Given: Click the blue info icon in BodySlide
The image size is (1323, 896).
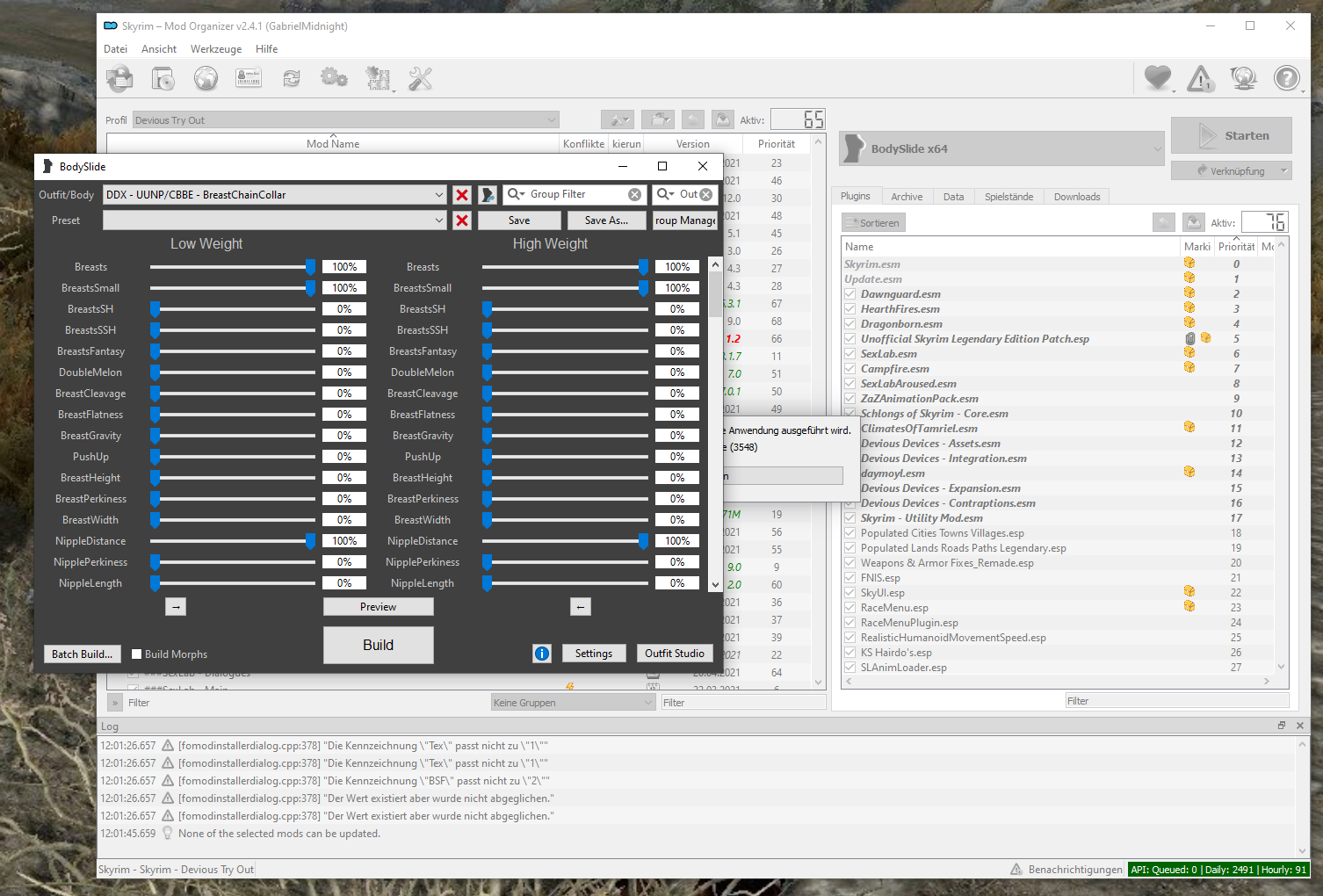Looking at the screenshot, I should (542, 654).
